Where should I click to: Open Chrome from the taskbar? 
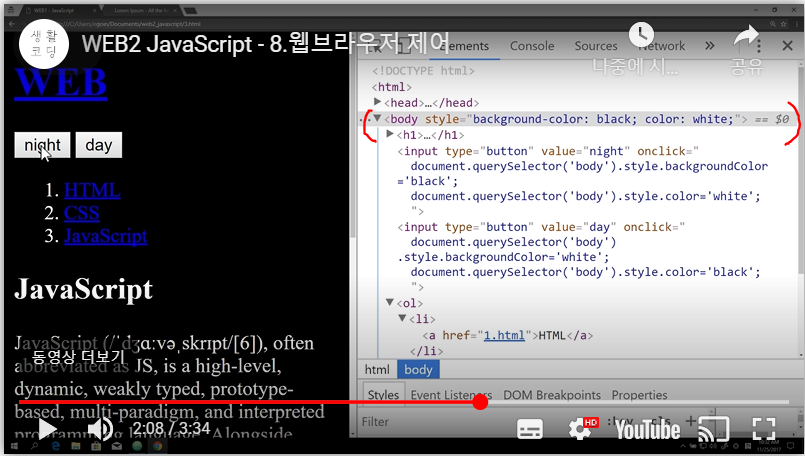158,446
